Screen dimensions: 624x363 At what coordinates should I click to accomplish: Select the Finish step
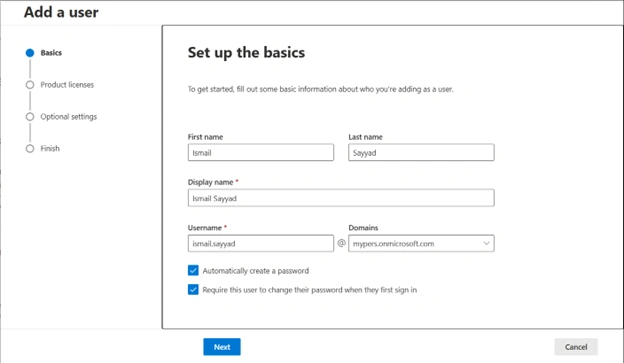[x=50, y=148]
